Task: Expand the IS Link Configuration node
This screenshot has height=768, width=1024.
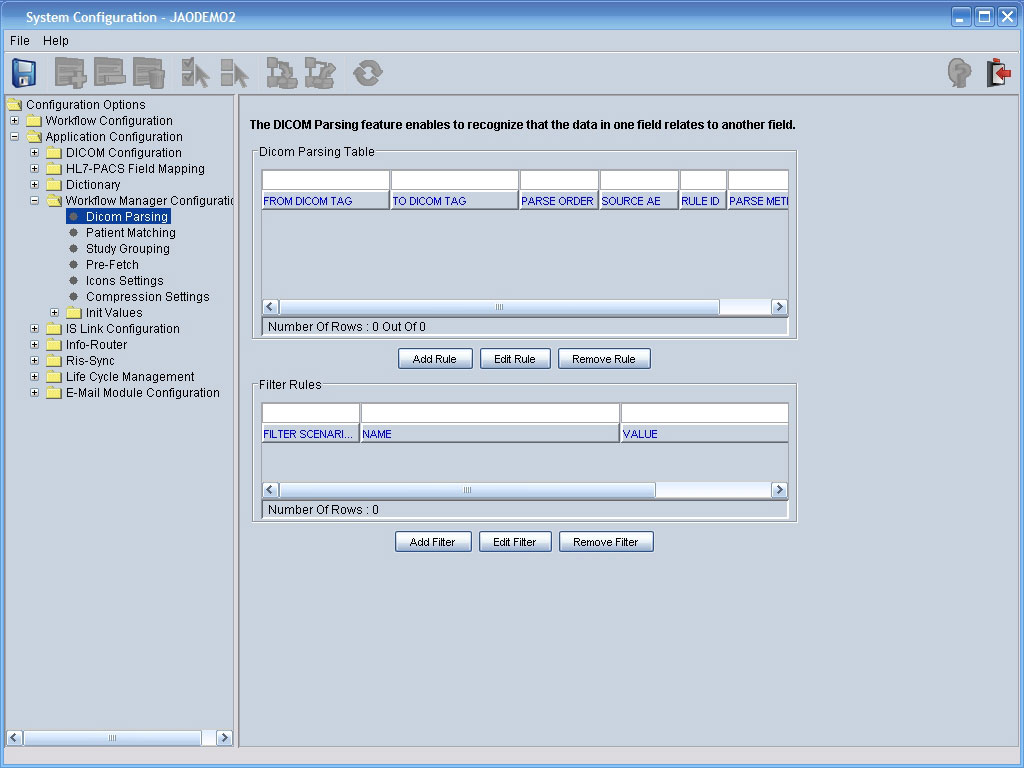Action: (x=35, y=328)
